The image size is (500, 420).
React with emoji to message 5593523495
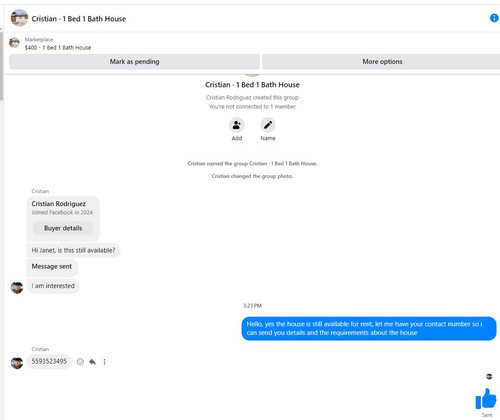[80, 362]
